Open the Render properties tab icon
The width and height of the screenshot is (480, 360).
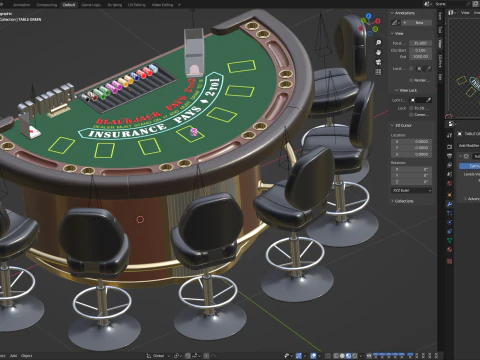[x=449, y=147]
